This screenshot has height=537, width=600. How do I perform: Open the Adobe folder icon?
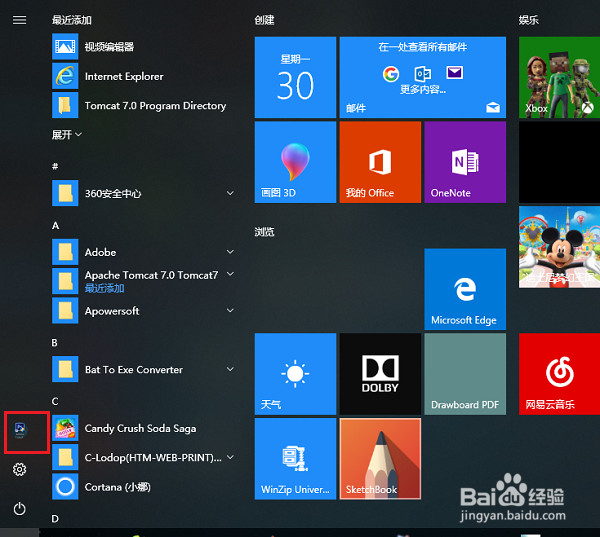tap(65, 252)
